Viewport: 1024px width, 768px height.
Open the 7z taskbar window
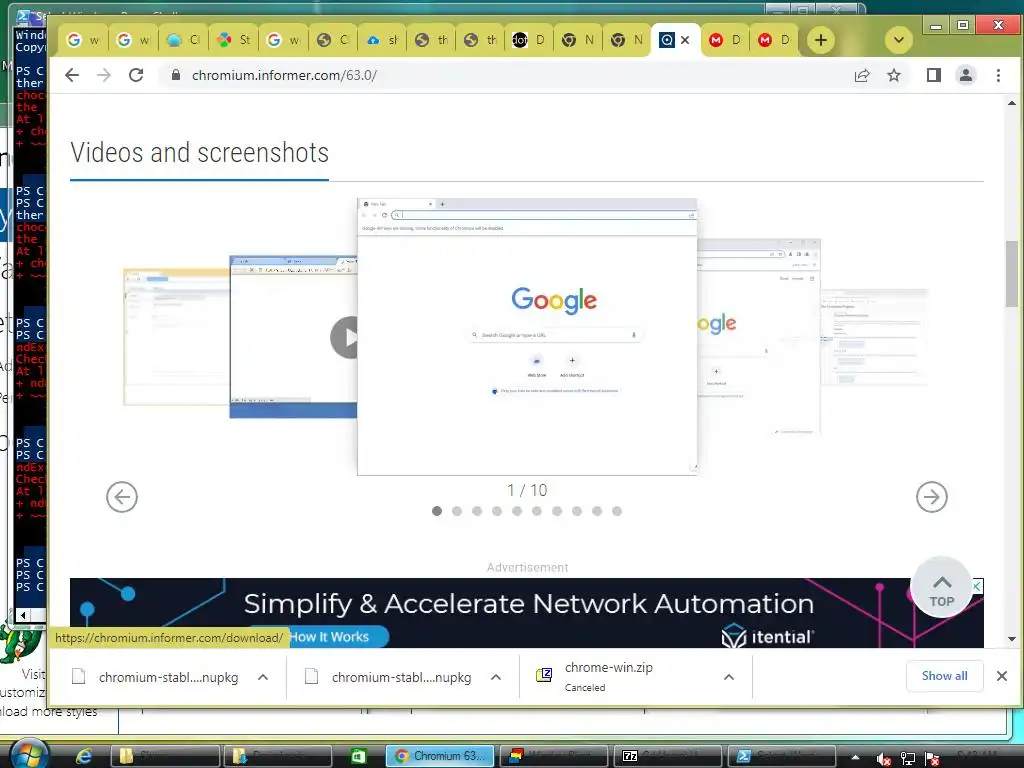(667, 756)
